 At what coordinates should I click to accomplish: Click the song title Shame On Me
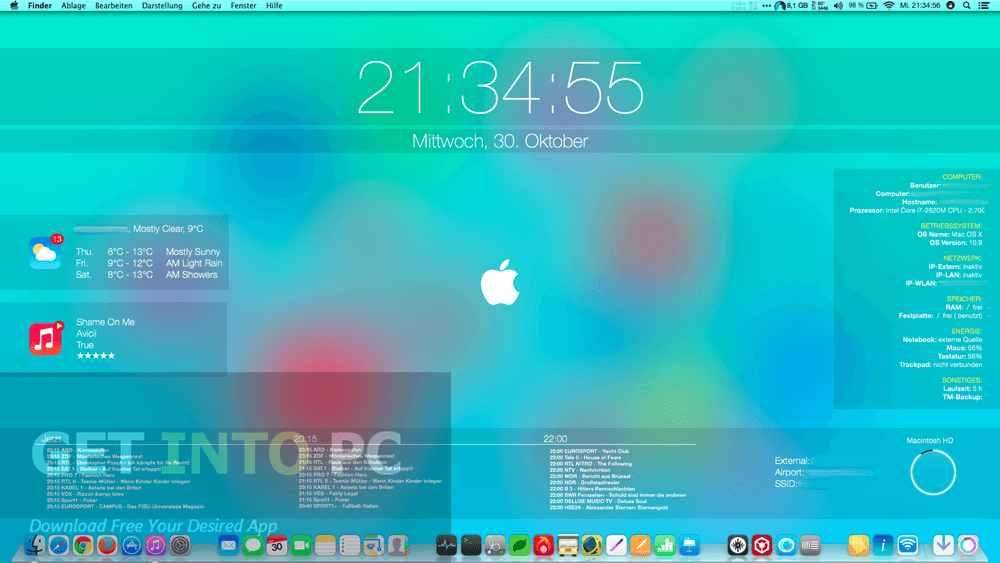click(105, 322)
